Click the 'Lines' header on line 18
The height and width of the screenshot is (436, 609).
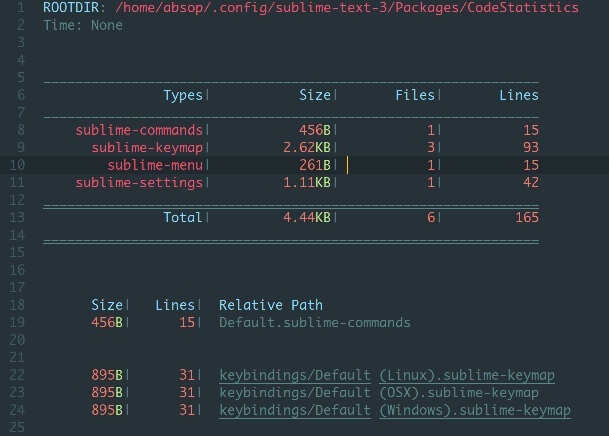tap(175, 305)
